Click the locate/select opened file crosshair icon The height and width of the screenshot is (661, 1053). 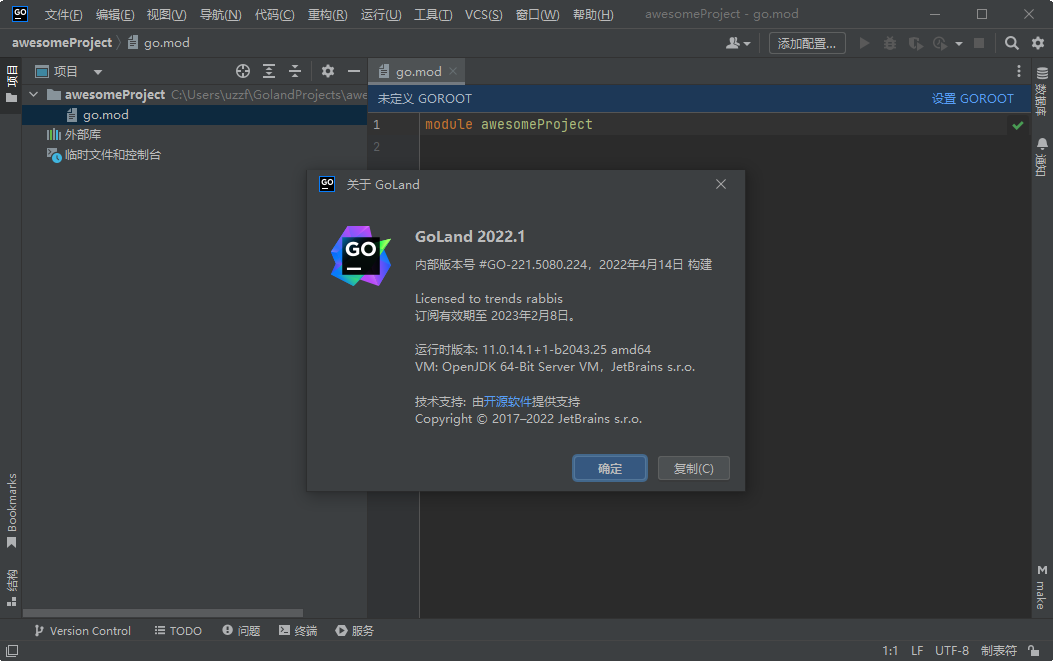tap(243, 71)
